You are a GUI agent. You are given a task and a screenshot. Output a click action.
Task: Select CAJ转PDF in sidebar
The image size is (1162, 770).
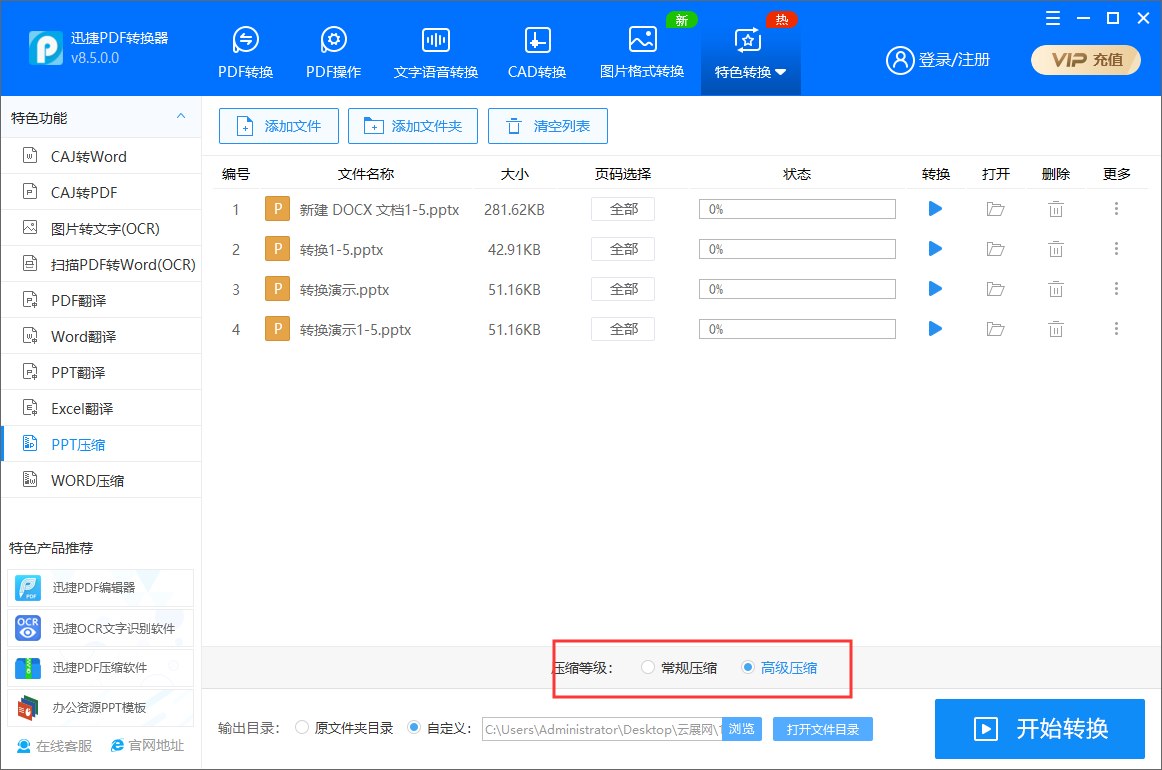point(102,193)
